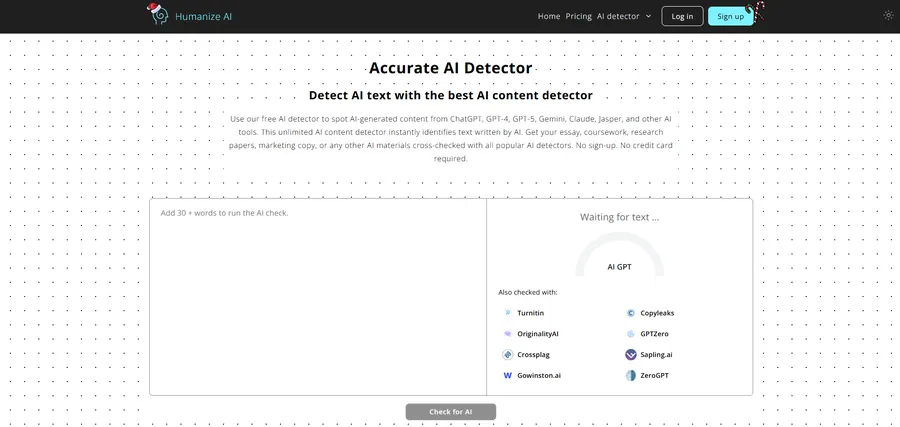900x427 pixels.
Task: Click the free AI detector description paragraph
Action: [x=451, y=139]
